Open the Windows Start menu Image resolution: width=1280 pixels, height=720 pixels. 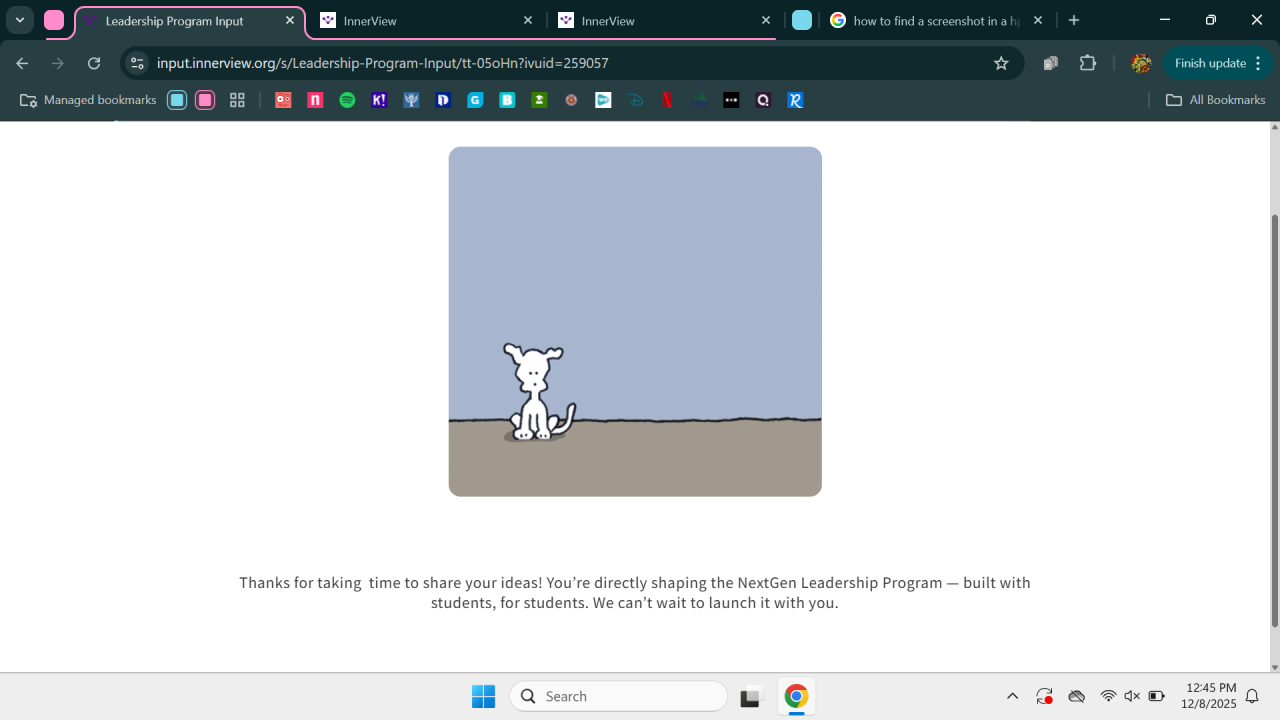pyautogui.click(x=483, y=696)
